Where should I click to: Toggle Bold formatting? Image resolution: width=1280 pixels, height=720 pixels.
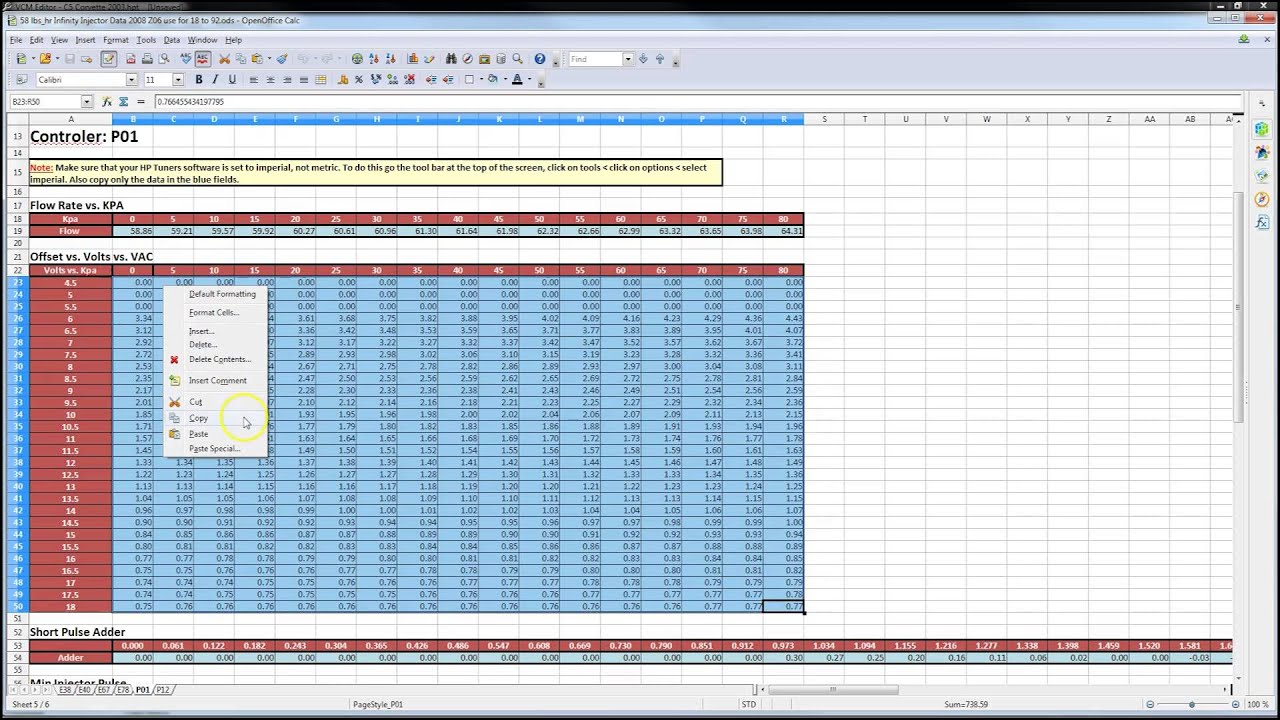[199, 80]
